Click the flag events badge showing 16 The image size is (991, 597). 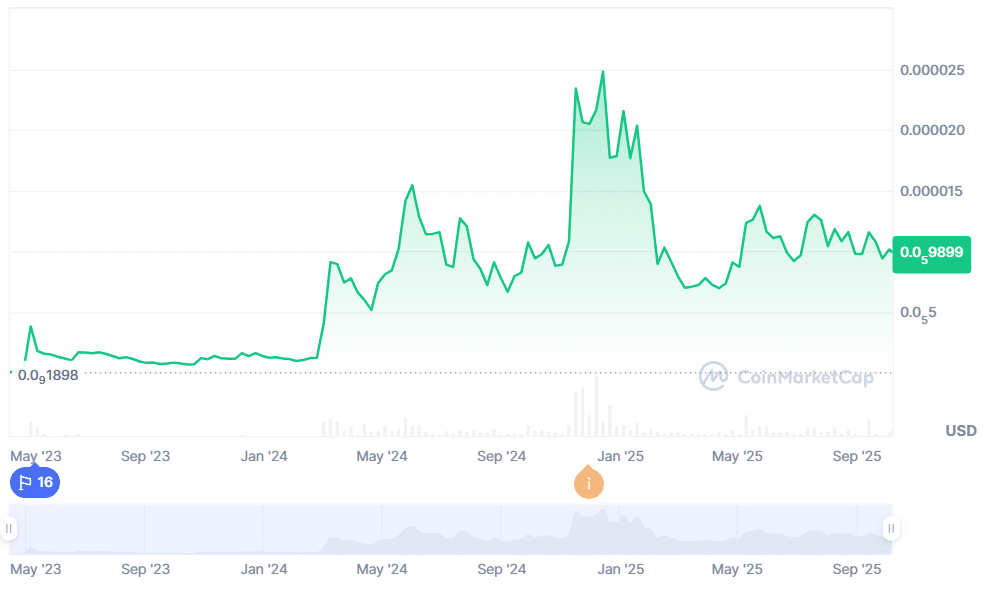coord(35,483)
